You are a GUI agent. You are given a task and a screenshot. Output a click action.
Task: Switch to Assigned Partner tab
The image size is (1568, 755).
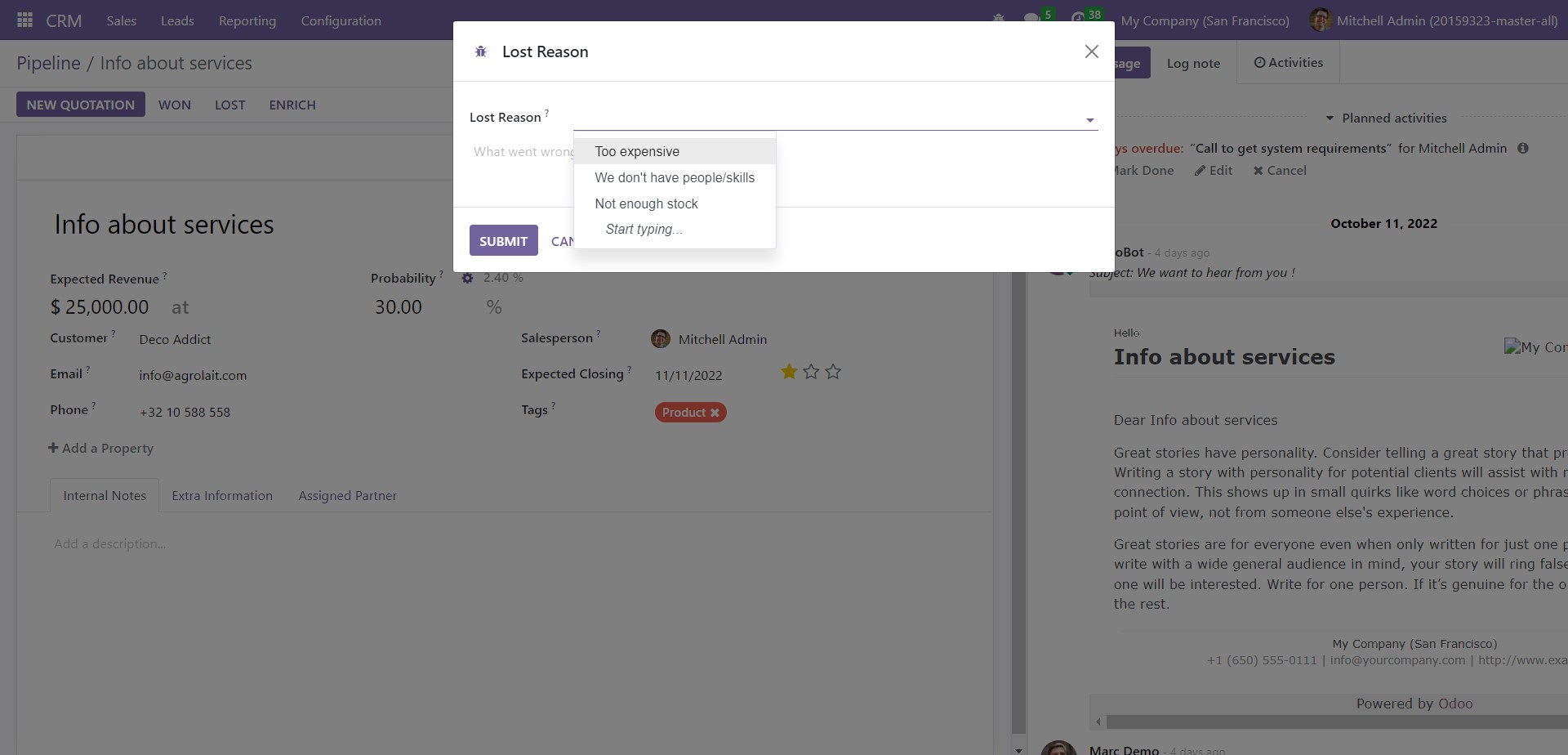[x=347, y=496]
